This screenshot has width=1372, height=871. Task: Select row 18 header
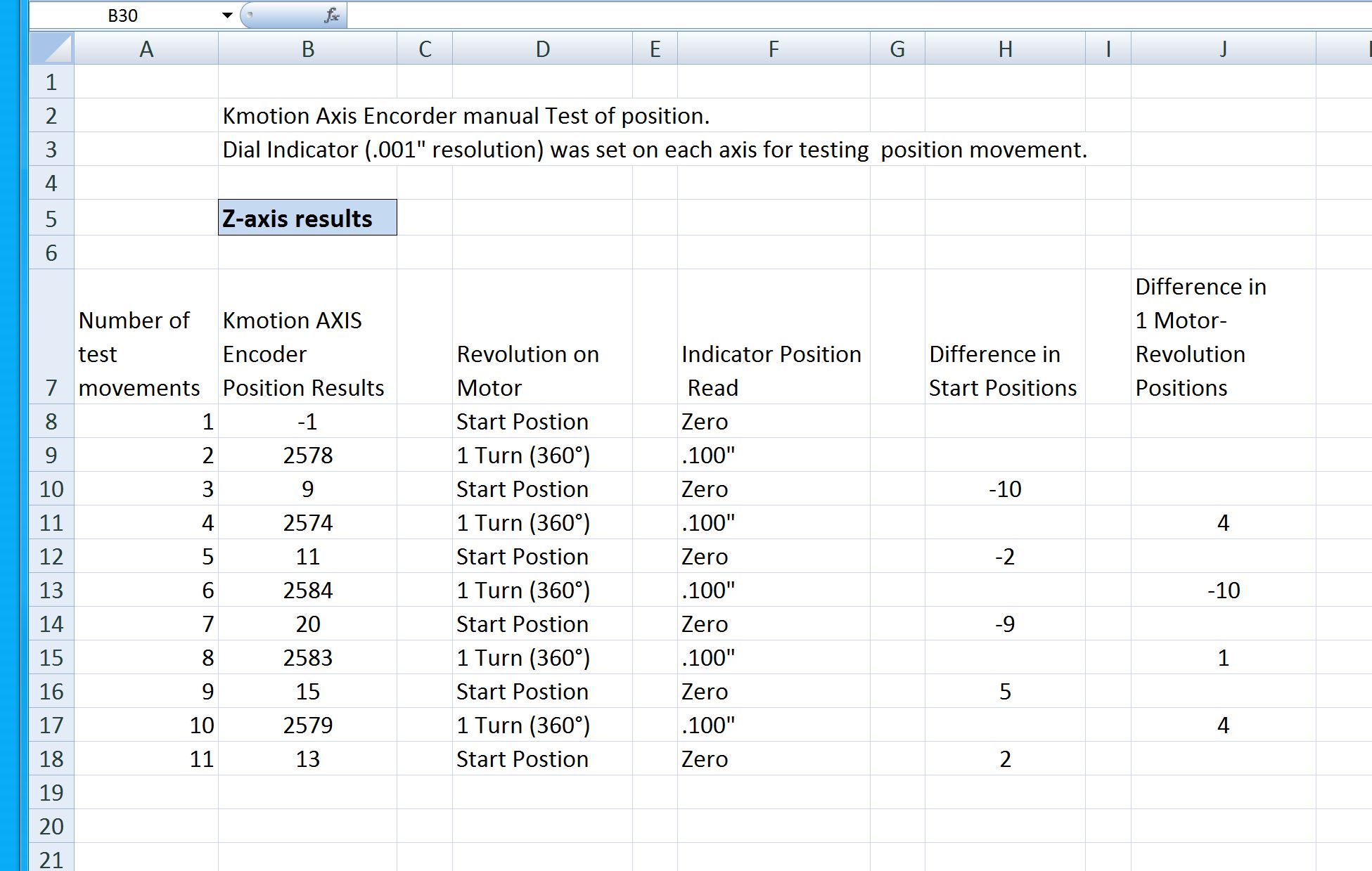point(51,759)
